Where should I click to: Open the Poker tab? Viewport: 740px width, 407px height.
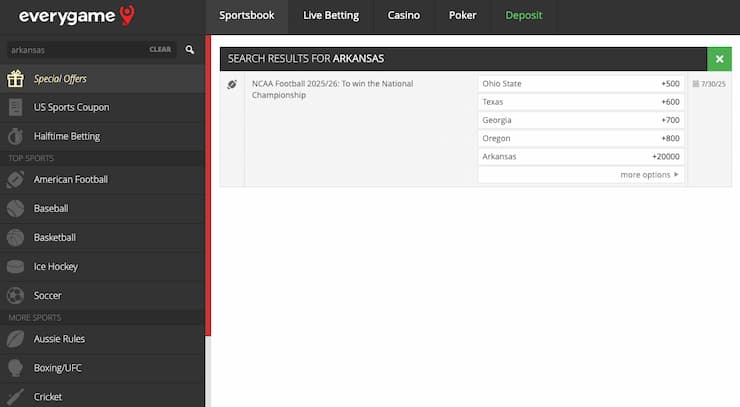(x=462, y=16)
